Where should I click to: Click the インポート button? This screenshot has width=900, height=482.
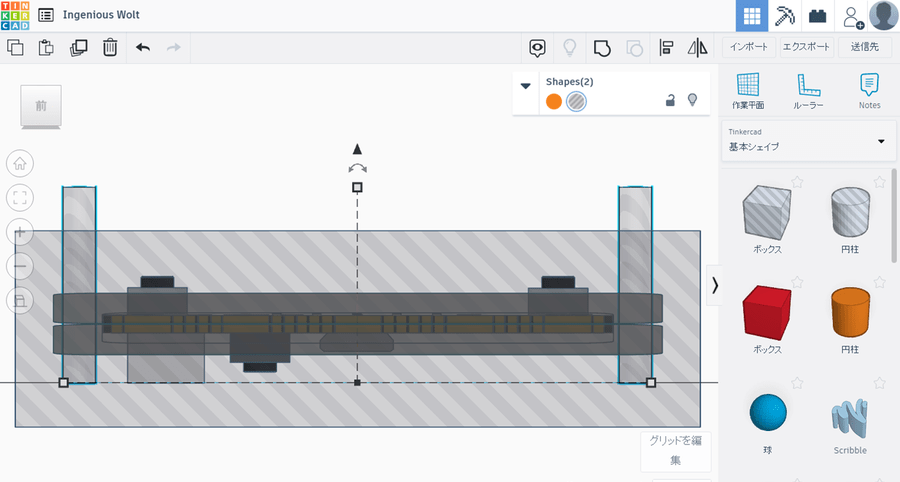(x=749, y=47)
